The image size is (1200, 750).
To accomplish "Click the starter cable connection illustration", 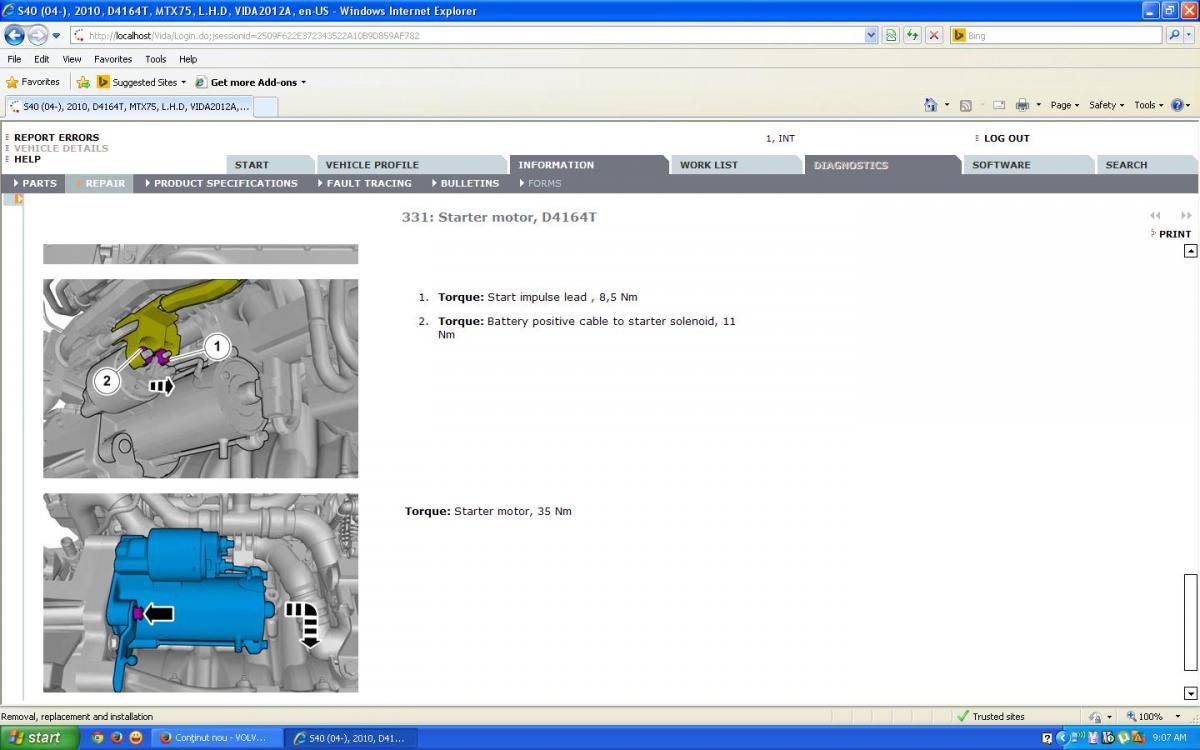I will [200, 378].
